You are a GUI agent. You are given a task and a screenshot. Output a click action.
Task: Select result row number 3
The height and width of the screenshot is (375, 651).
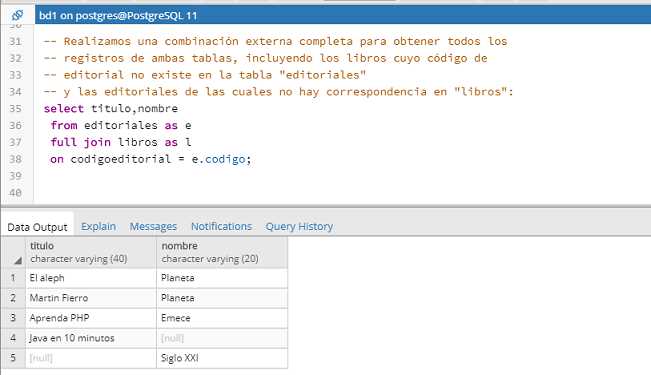click(13, 318)
